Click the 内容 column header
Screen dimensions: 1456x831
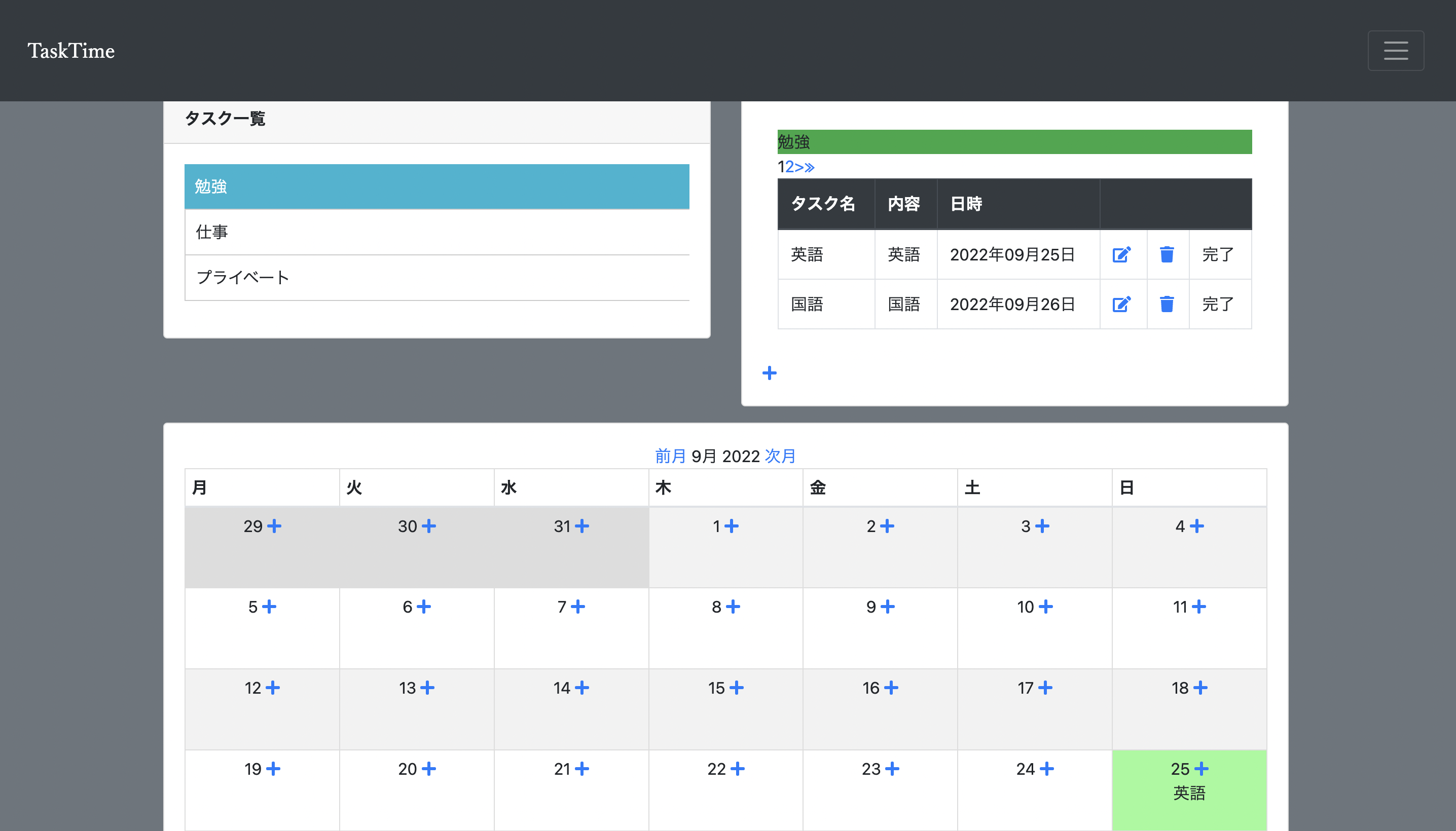tap(905, 204)
